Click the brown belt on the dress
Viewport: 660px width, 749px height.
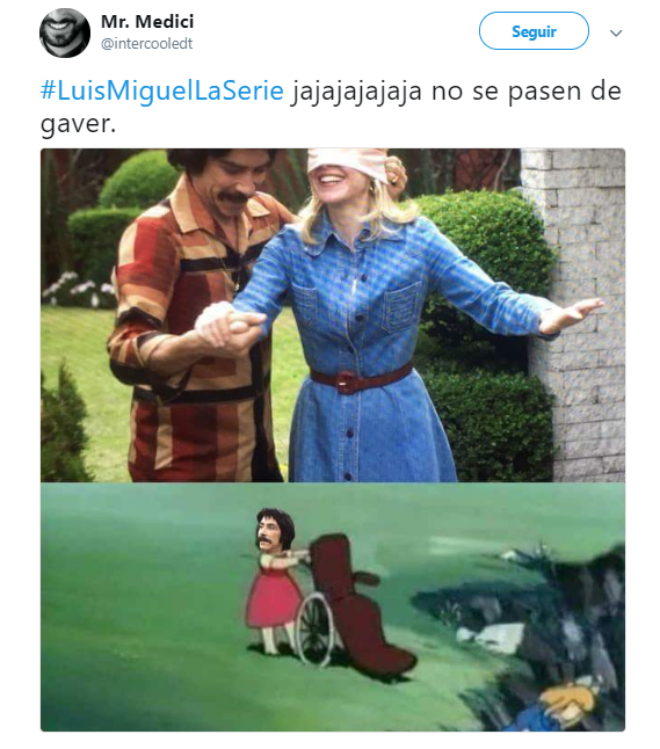click(362, 377)
